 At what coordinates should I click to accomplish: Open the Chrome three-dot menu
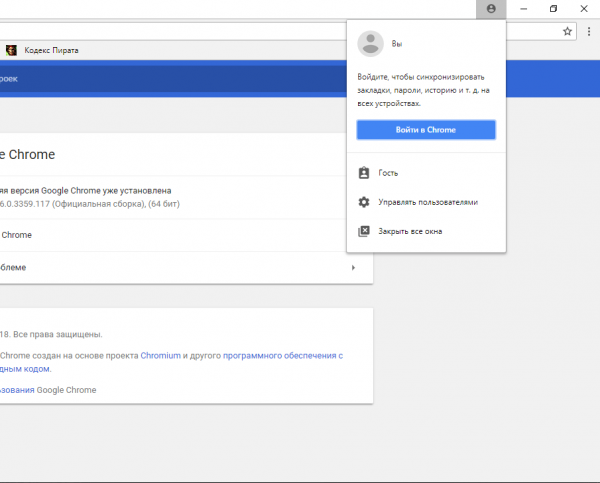(587, 31)
